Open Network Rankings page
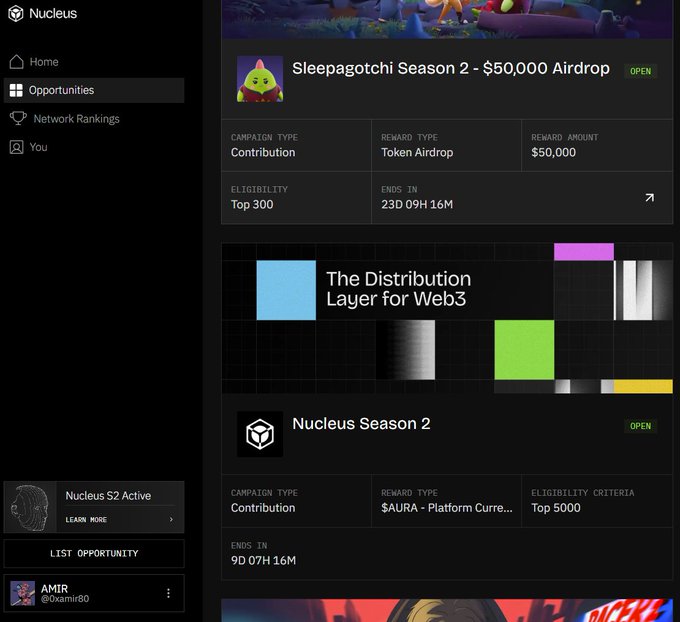This screenshot has width=680, height=622. coord(94,118)
